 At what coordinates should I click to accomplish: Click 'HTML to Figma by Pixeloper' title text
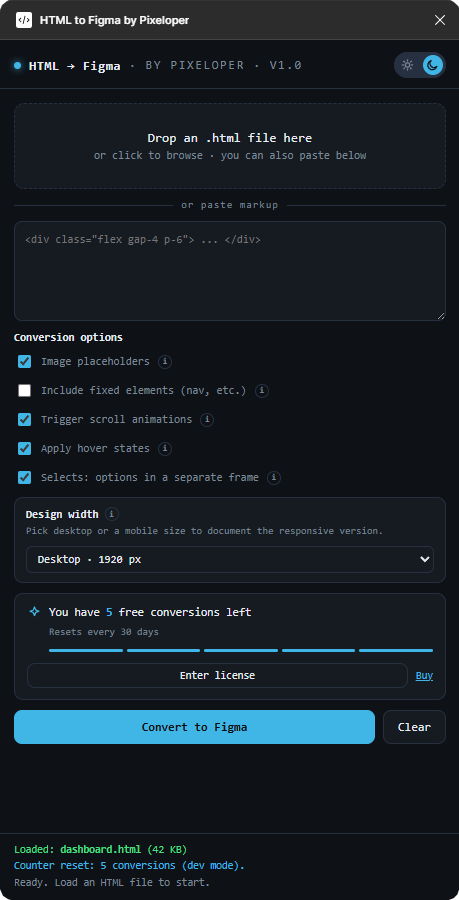[x=114, y=21]
